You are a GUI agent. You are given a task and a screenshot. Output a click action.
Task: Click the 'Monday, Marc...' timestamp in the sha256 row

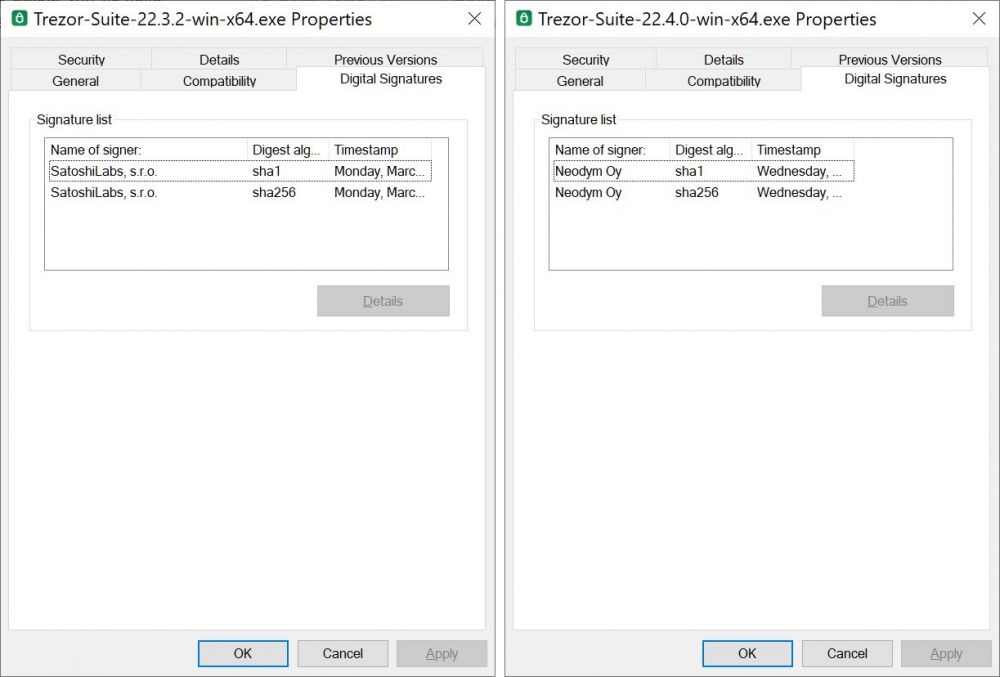pyautogui.click(x=379, y=193)
